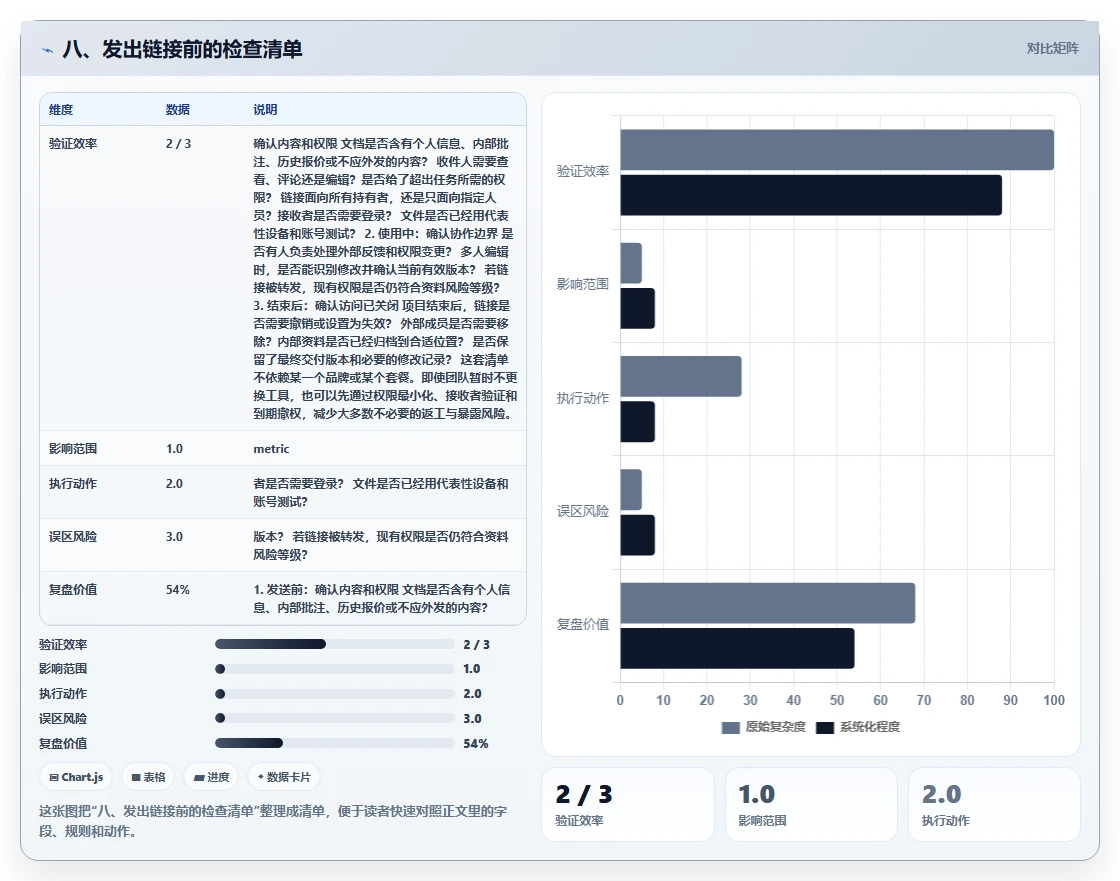Screen dimensions: 1120x881
Task: Click the lightning icon beside the section title
Action: (x=48, y=50)
